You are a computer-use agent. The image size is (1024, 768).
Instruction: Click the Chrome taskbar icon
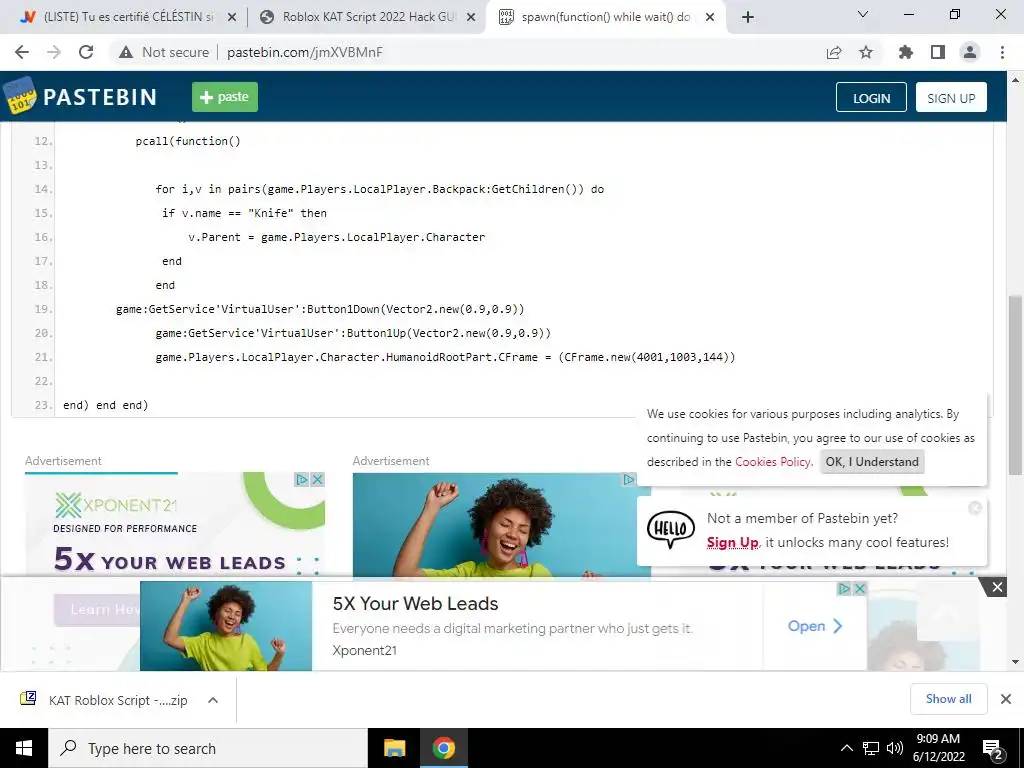pos(443,748)
